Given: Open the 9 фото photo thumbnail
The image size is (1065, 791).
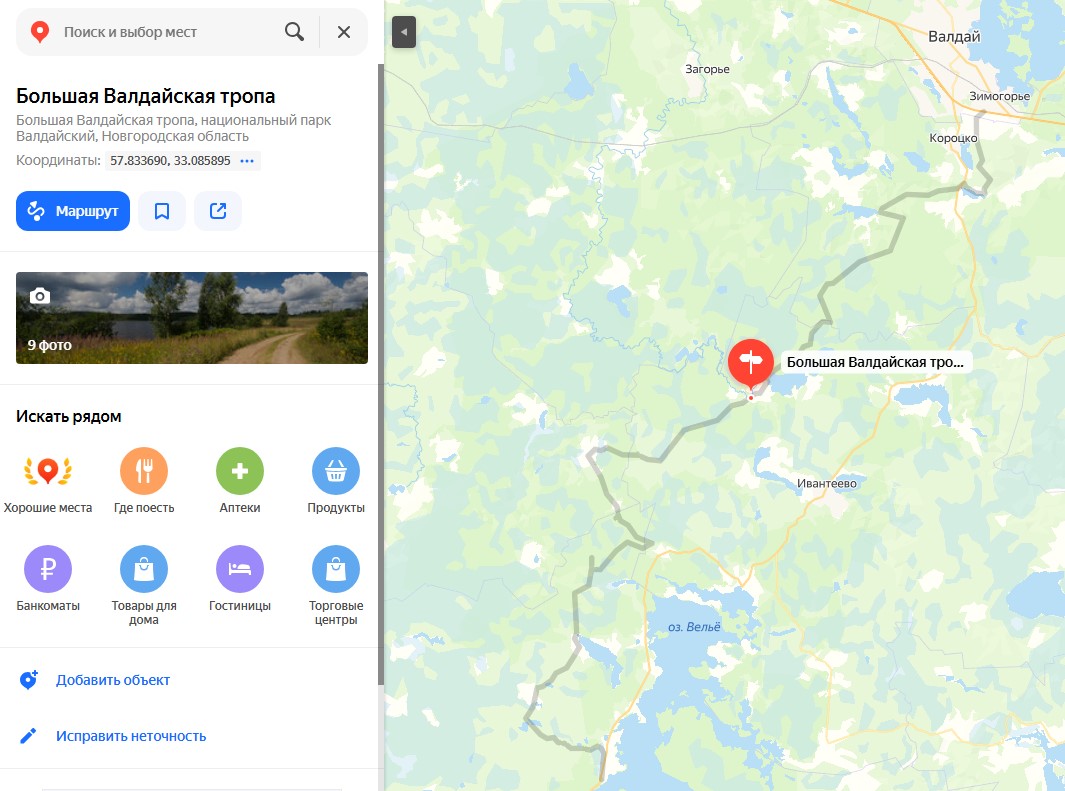Looking at the screenshot, I should coord(192,318).
